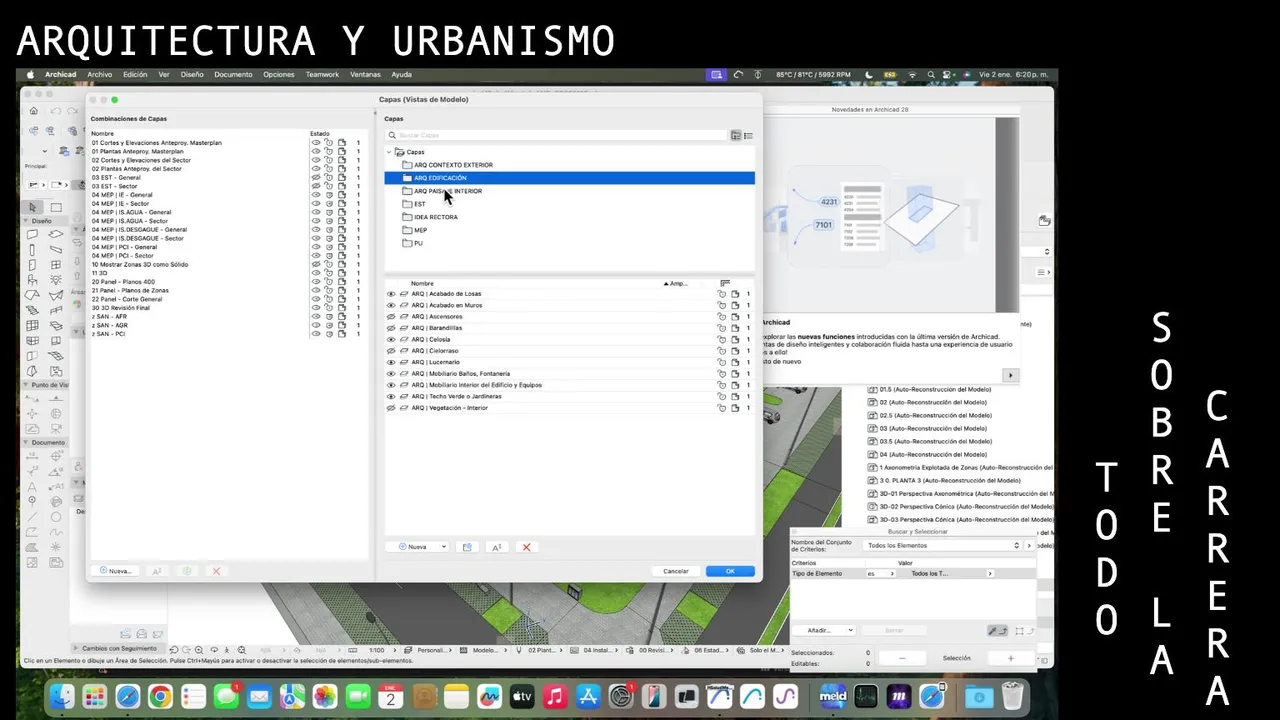Click lock icon for ARQ | Ascensores layer
This screenshot has width=1280, height=720.
tap(721, 317)
